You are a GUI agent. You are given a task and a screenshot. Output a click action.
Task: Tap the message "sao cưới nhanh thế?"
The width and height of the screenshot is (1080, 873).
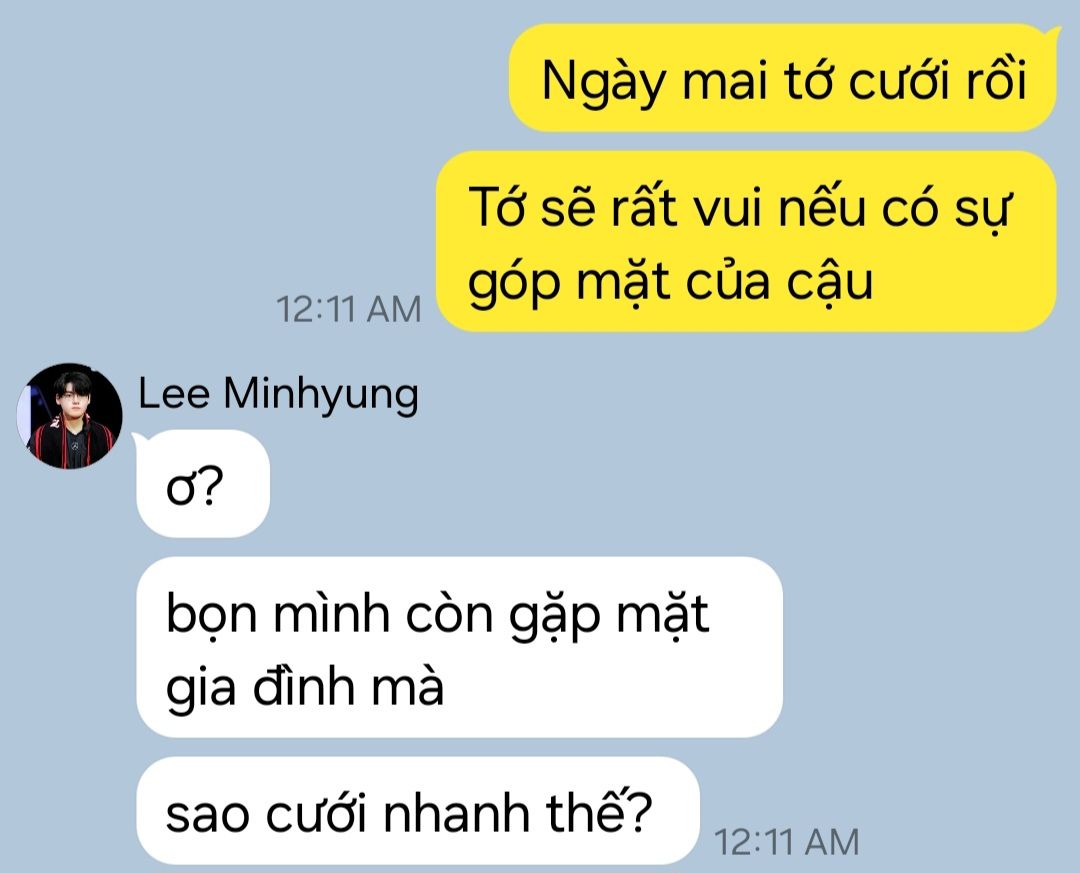[418, 810]
